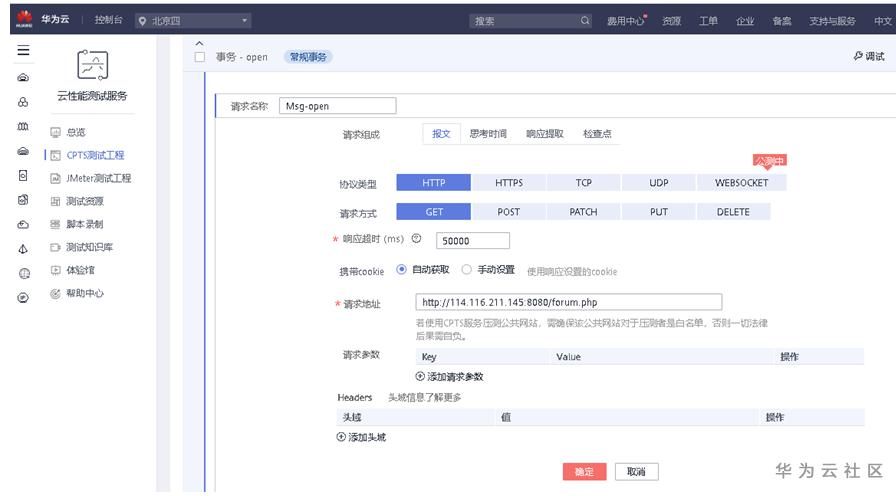
Task: Choose the DELETE request method
Action: click(733, 212)
